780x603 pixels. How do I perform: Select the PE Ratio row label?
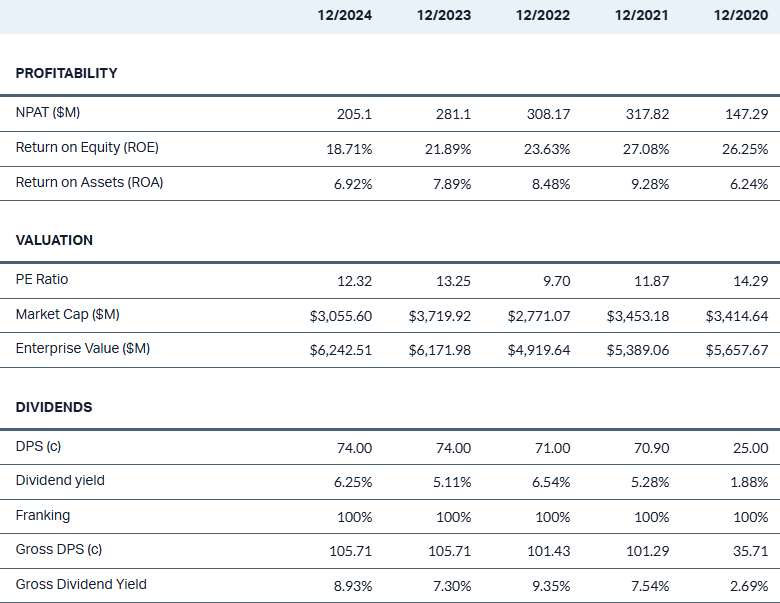tap(42, 280)
